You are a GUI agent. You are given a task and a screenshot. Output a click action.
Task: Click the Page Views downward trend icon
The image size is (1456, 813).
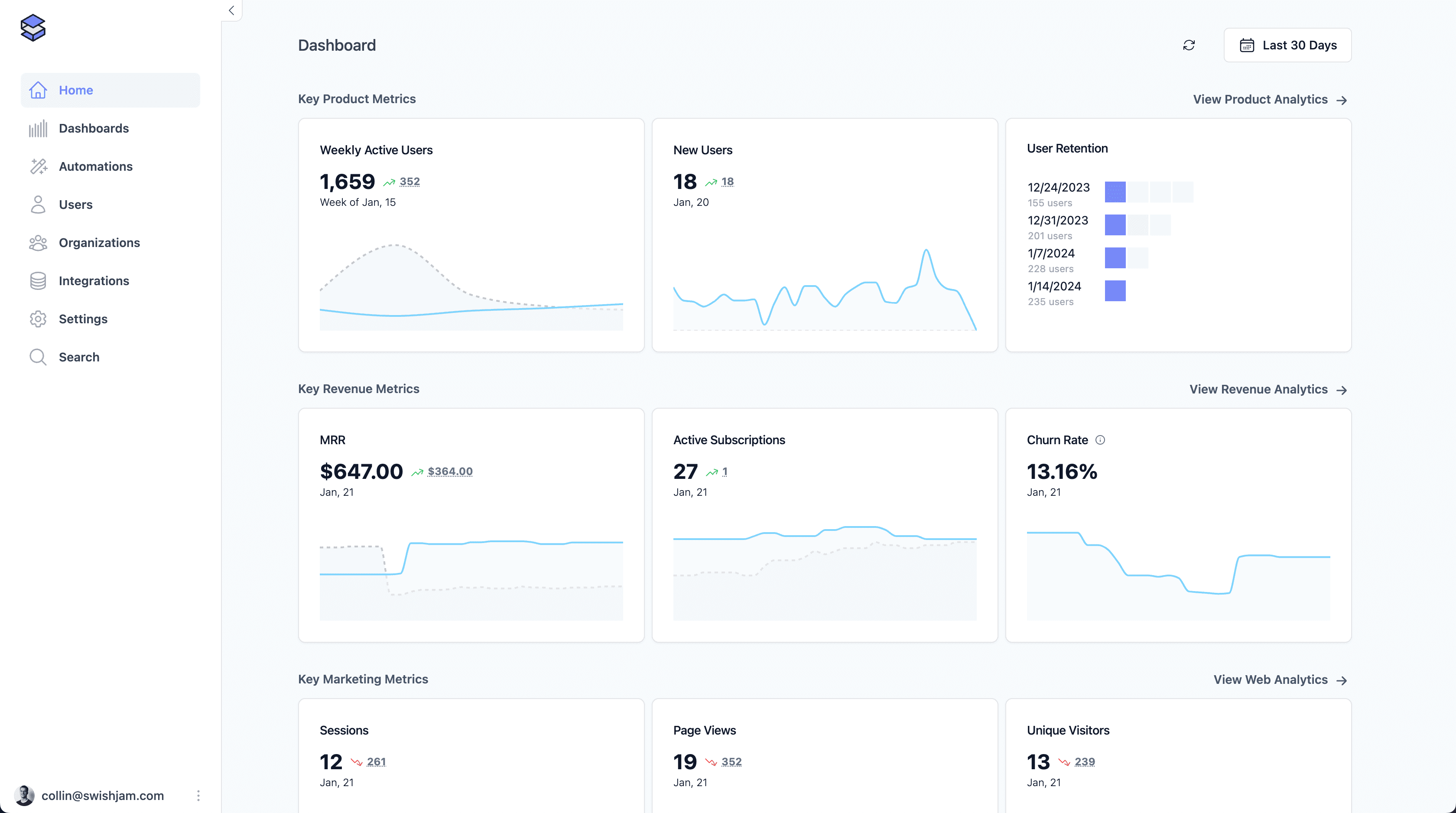711,762
